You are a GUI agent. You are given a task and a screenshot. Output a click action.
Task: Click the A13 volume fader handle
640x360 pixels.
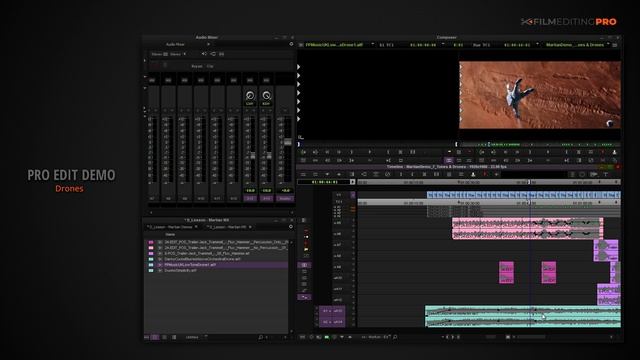click(253, 156)
